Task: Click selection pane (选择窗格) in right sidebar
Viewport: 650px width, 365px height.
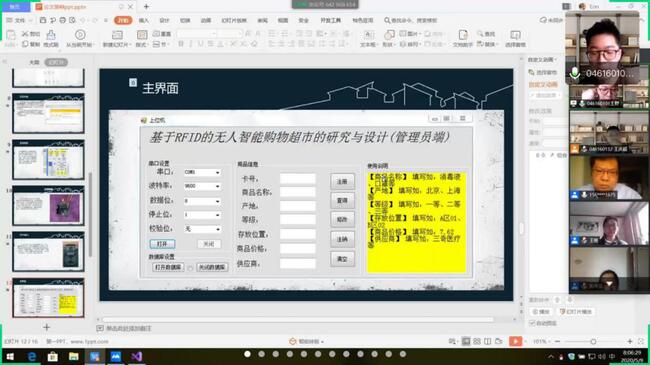Action: coord(543,73)
